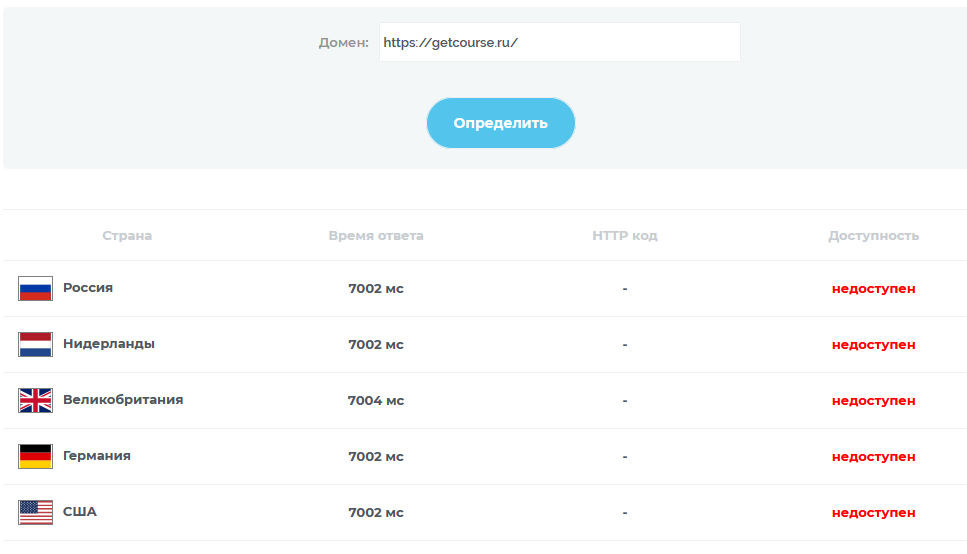Click Россия row response time value
The height and width of the screenshot is (554, 967).
coord(376,289)
